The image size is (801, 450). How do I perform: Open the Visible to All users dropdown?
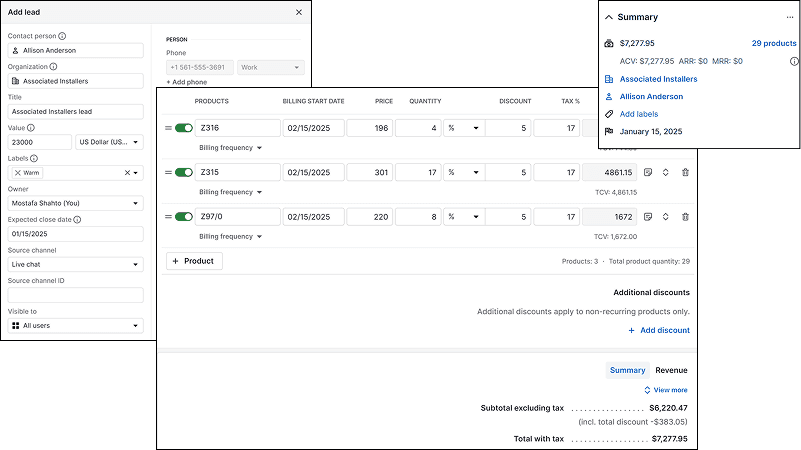click(x=76, y=326)
